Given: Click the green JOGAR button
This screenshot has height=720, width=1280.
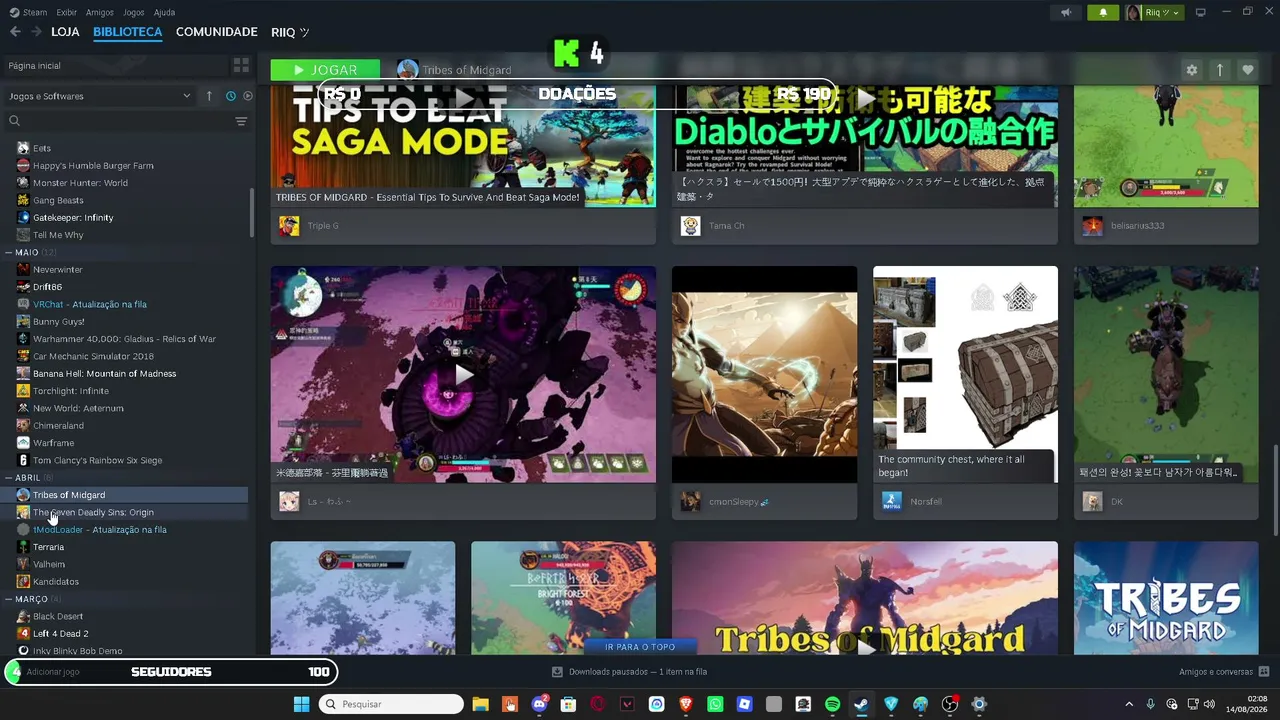Looking at the screenshot, I should pos(325,70).
